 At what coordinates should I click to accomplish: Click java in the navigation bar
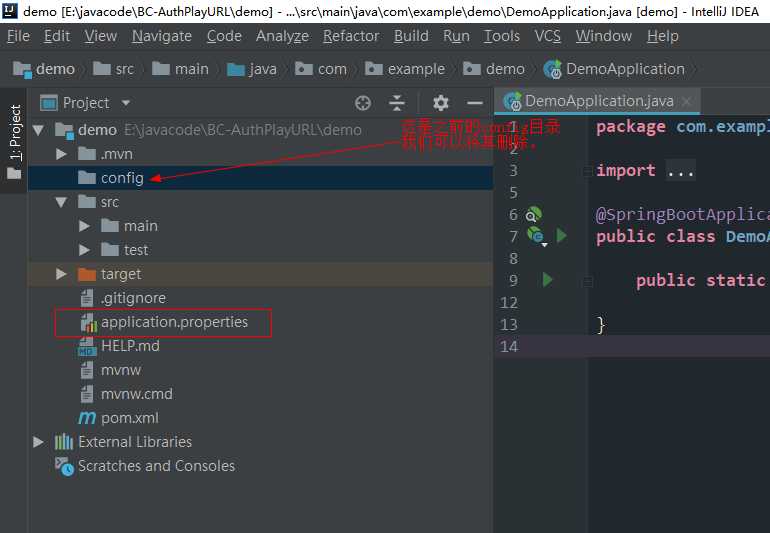252,69
